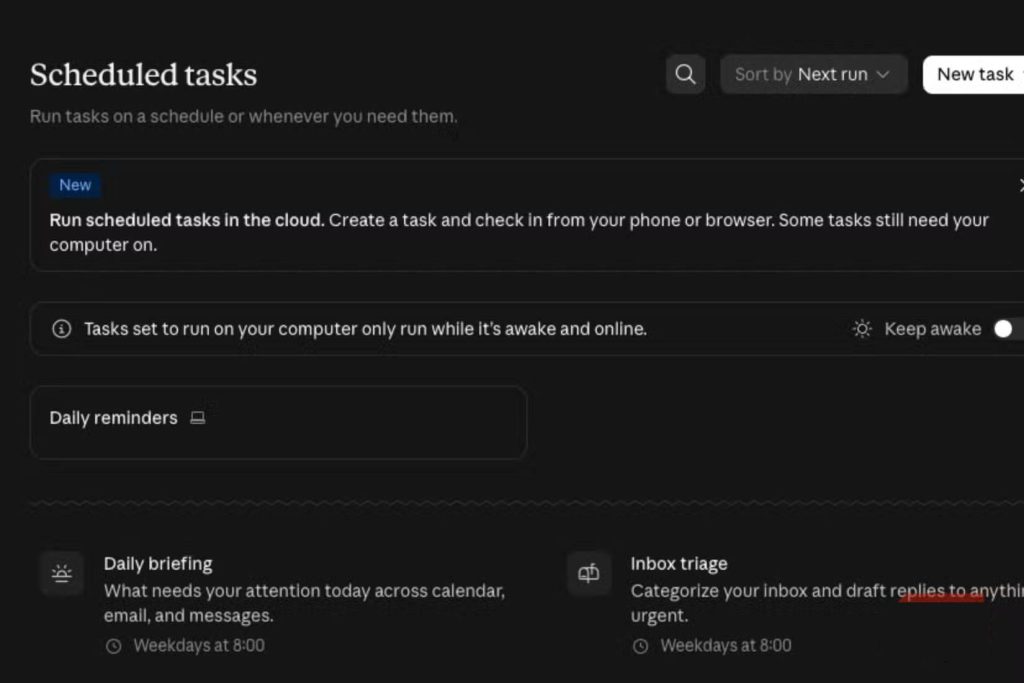
Task: Click the Weekdays at 8:00 label under Inbox triage
Action: pos(726,646)
